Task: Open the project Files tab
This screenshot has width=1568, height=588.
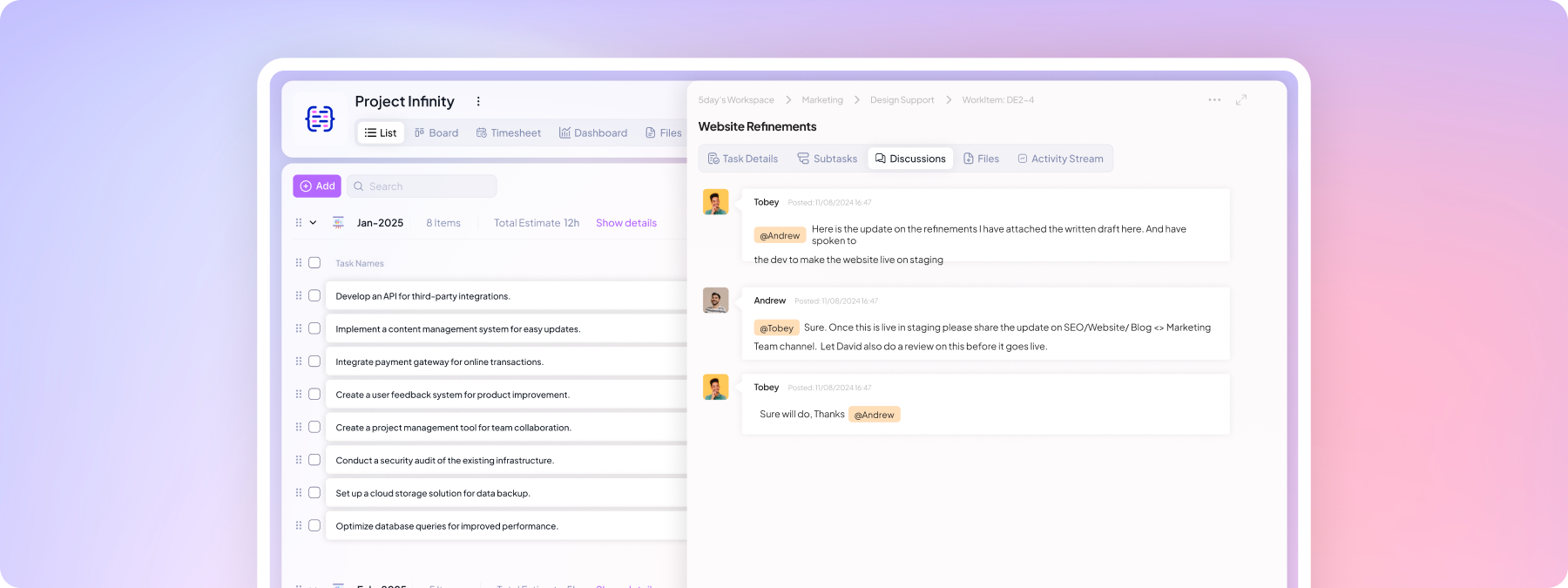Action: point(663,133)
